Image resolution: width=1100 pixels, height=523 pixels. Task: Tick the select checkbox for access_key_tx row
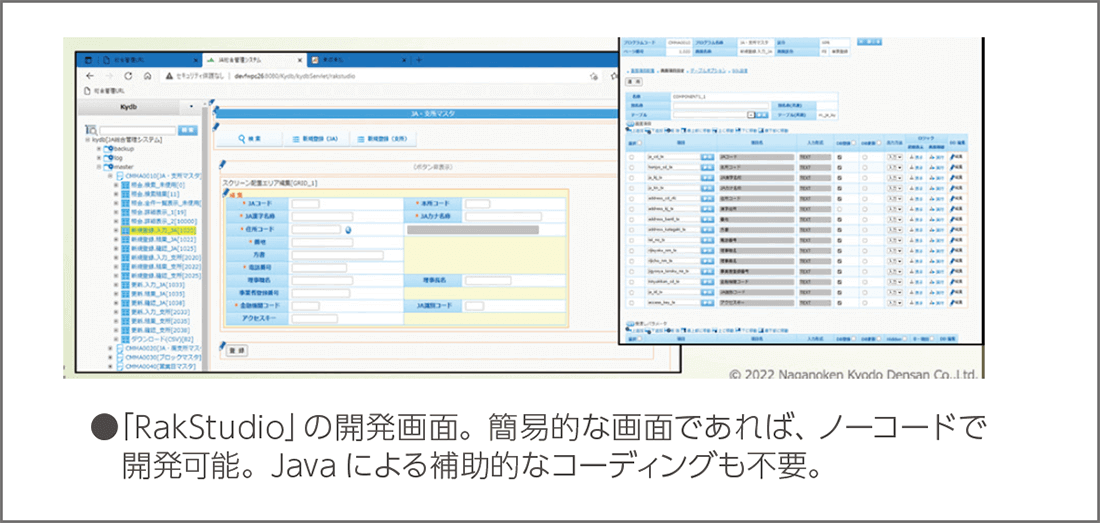(631, 303)
